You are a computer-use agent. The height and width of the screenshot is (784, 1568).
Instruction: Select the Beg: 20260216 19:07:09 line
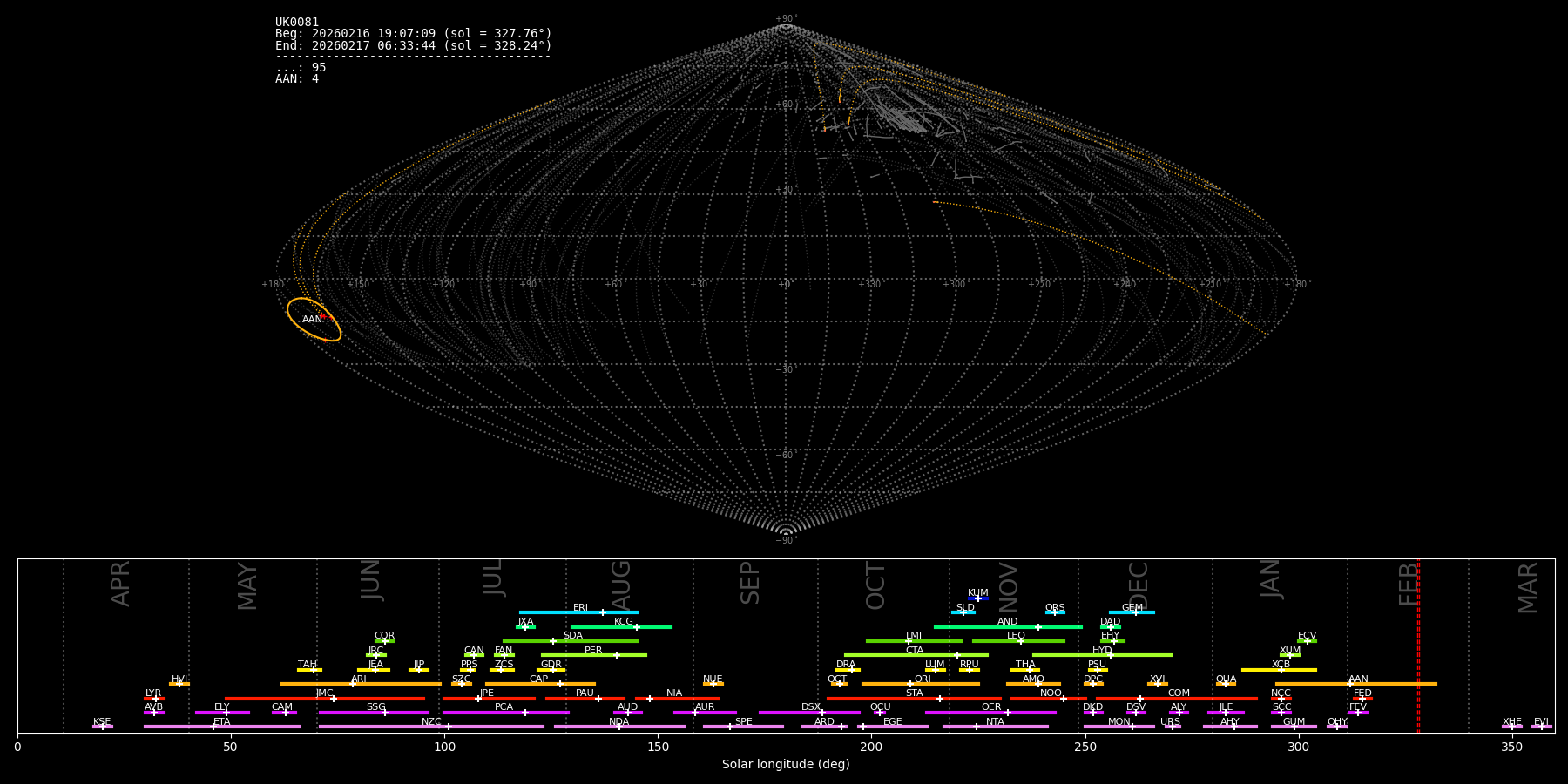coord(414,34)
